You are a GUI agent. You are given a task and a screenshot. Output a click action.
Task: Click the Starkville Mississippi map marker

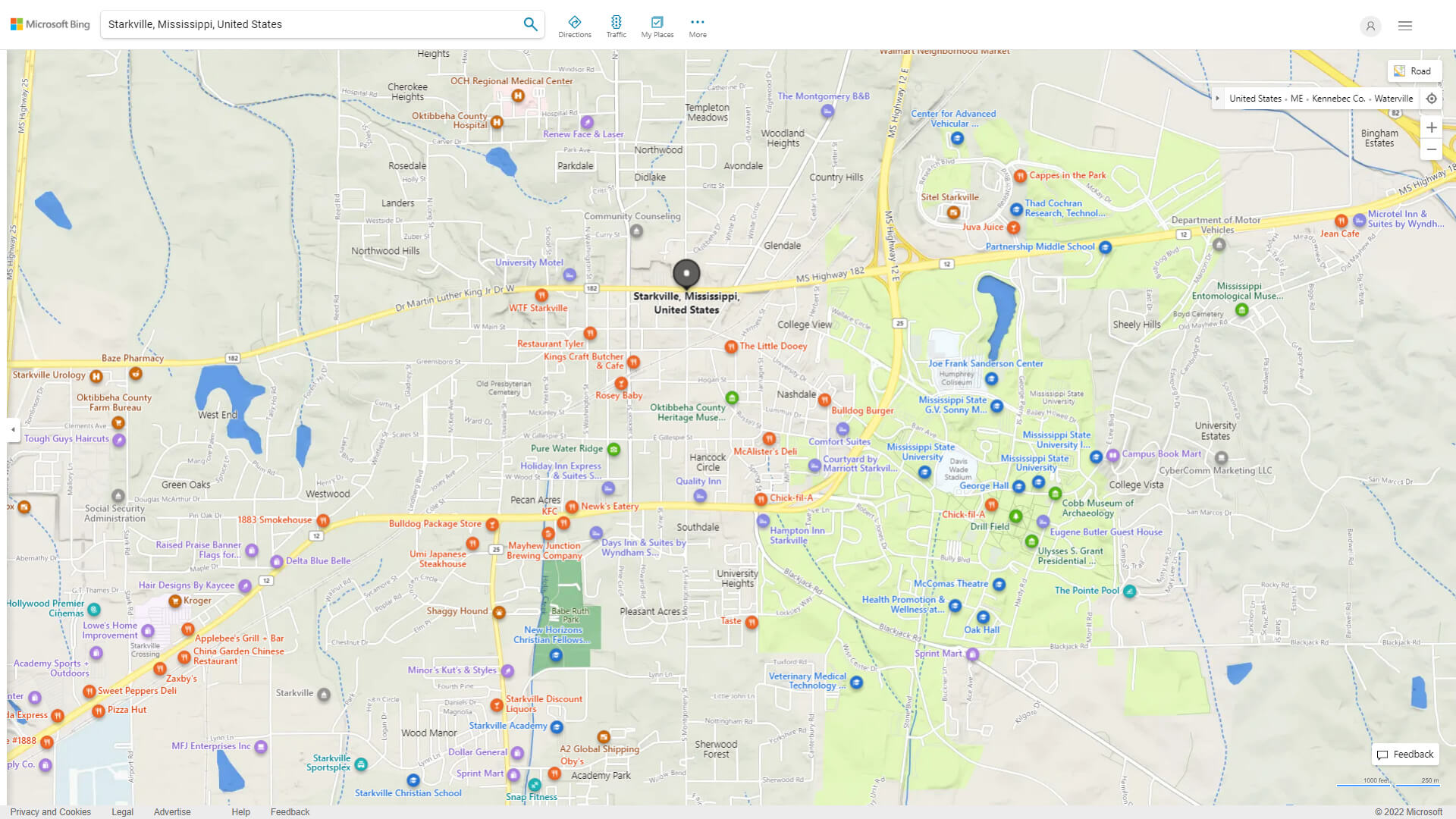686,273
